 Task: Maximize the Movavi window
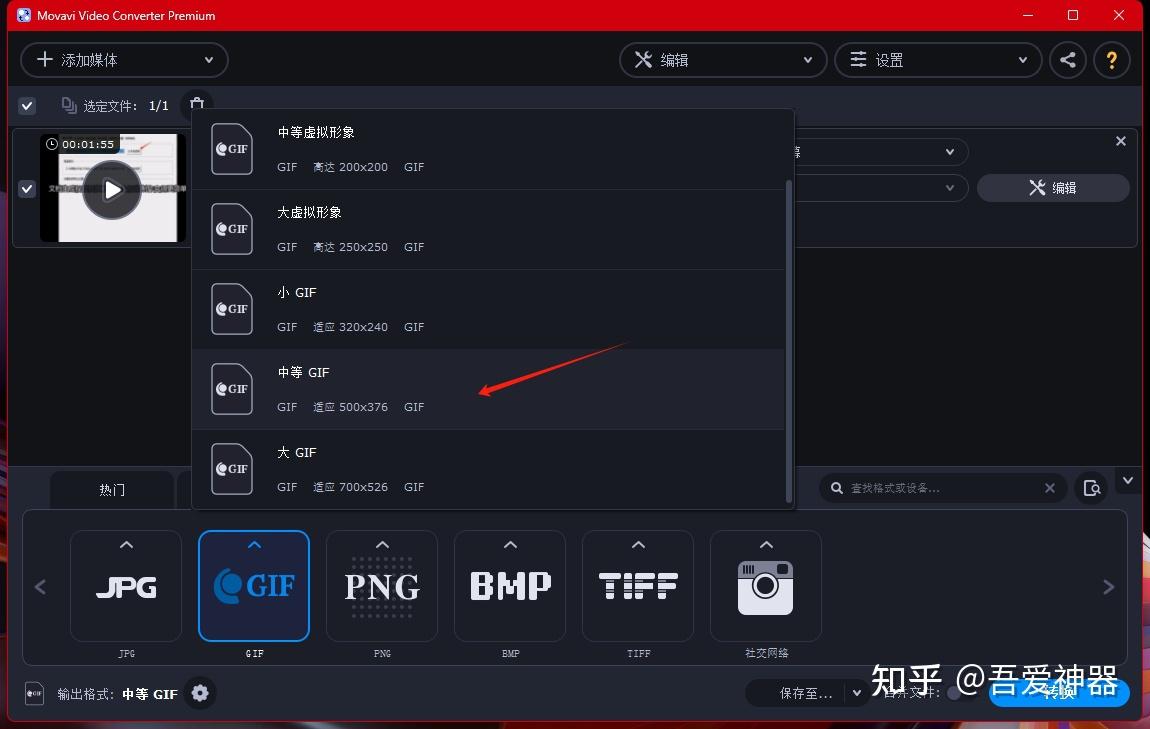point(1073,15)
